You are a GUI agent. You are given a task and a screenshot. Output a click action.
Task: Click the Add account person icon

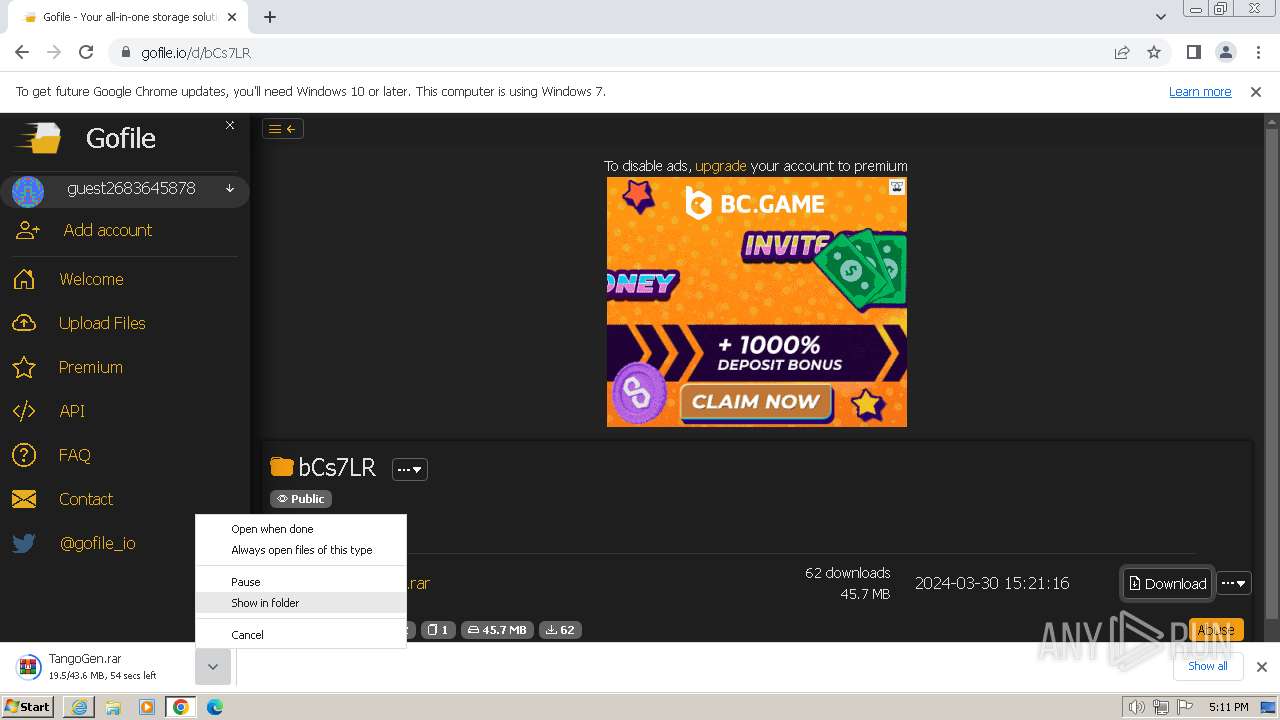28,230
